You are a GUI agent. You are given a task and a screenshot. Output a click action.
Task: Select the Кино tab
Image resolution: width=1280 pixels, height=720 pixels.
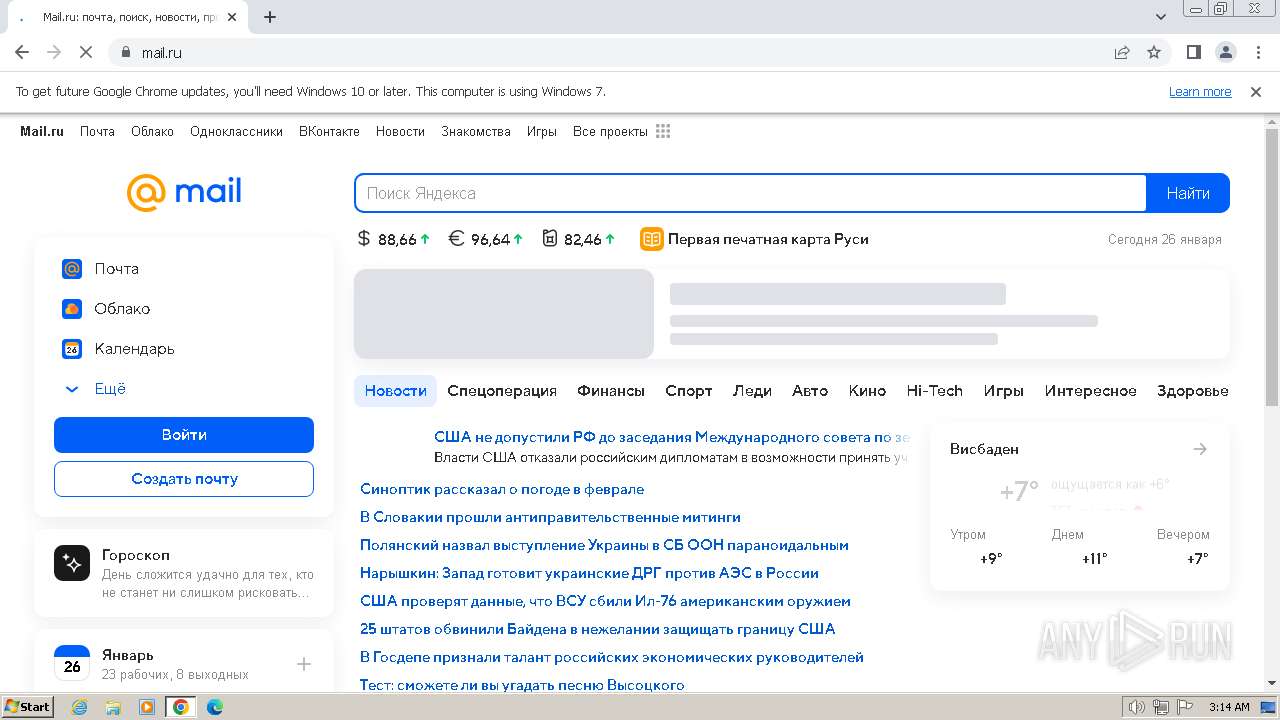pos(867,391)
